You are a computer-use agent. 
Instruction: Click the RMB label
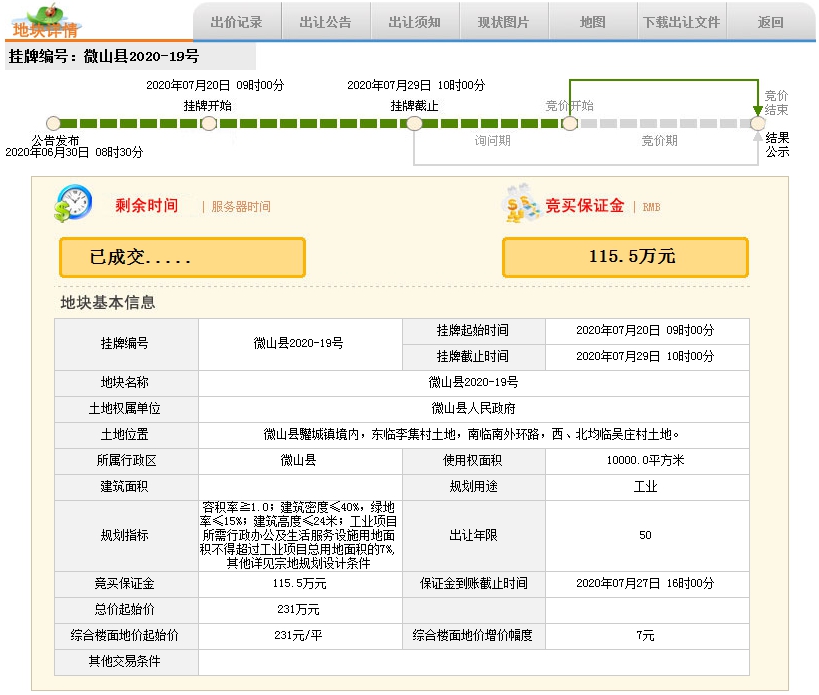coord(651,207)
